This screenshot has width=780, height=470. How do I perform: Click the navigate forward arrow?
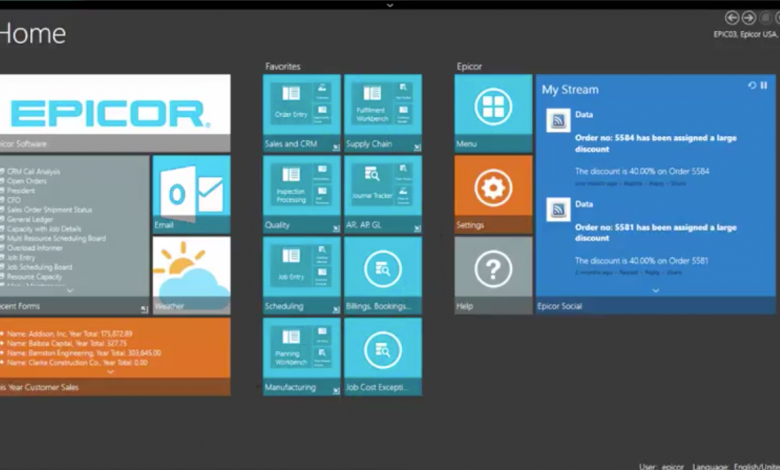click(x=749, y=18)
